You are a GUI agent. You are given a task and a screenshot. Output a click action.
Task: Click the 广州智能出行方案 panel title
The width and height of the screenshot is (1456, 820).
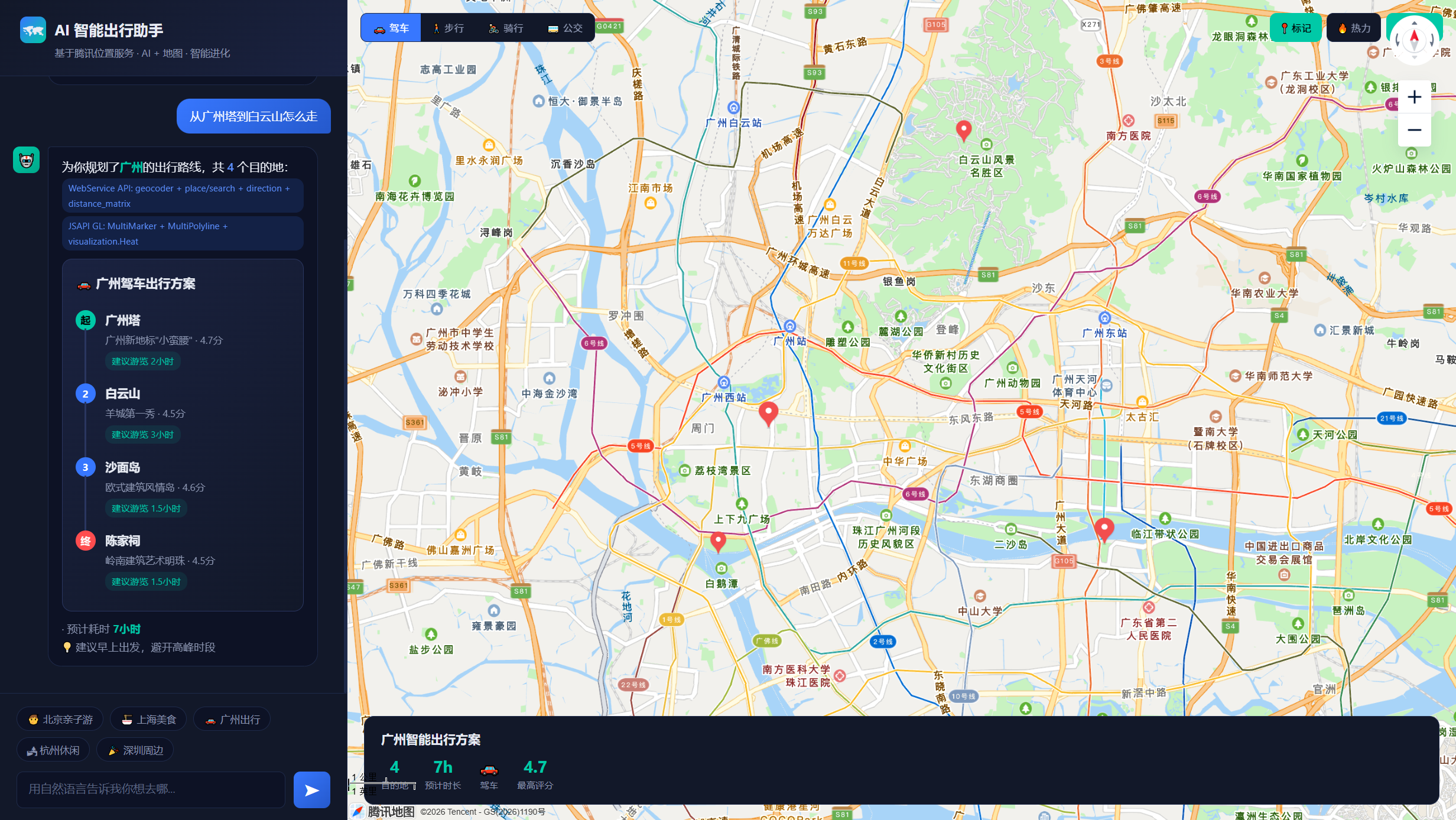coord(431,739)
